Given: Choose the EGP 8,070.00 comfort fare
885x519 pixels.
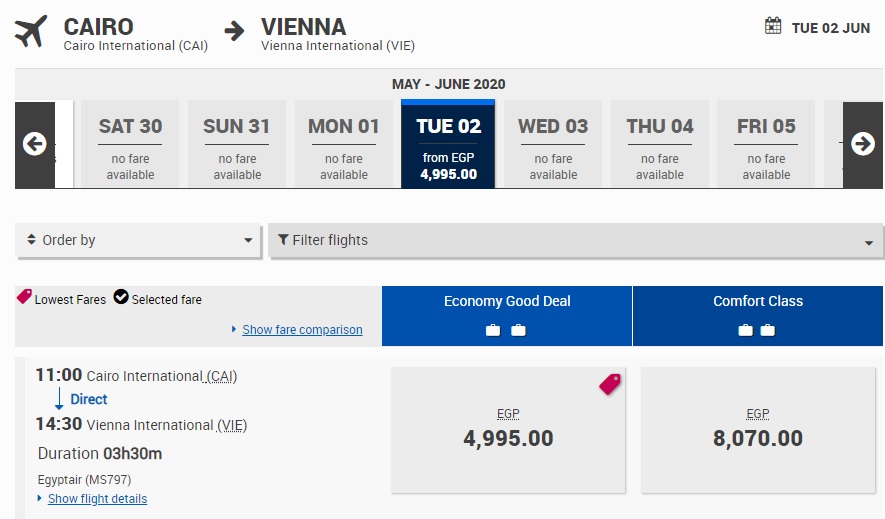Looking at the screenshot, I should coord(758,429).
